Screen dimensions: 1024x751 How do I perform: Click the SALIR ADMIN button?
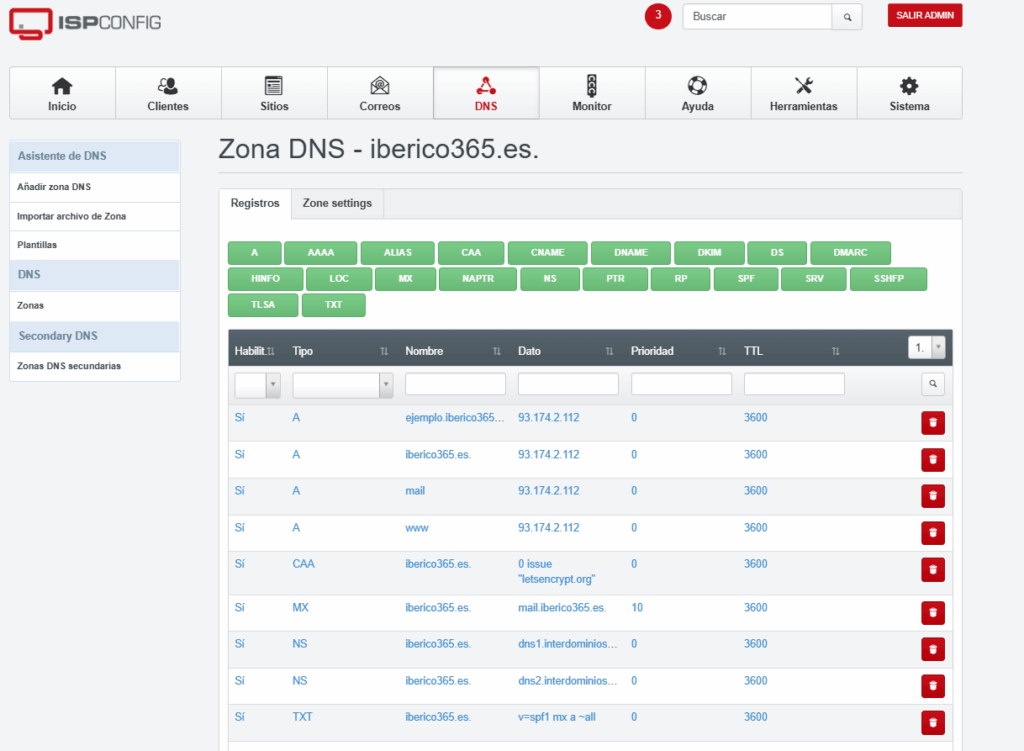[925, 16]
